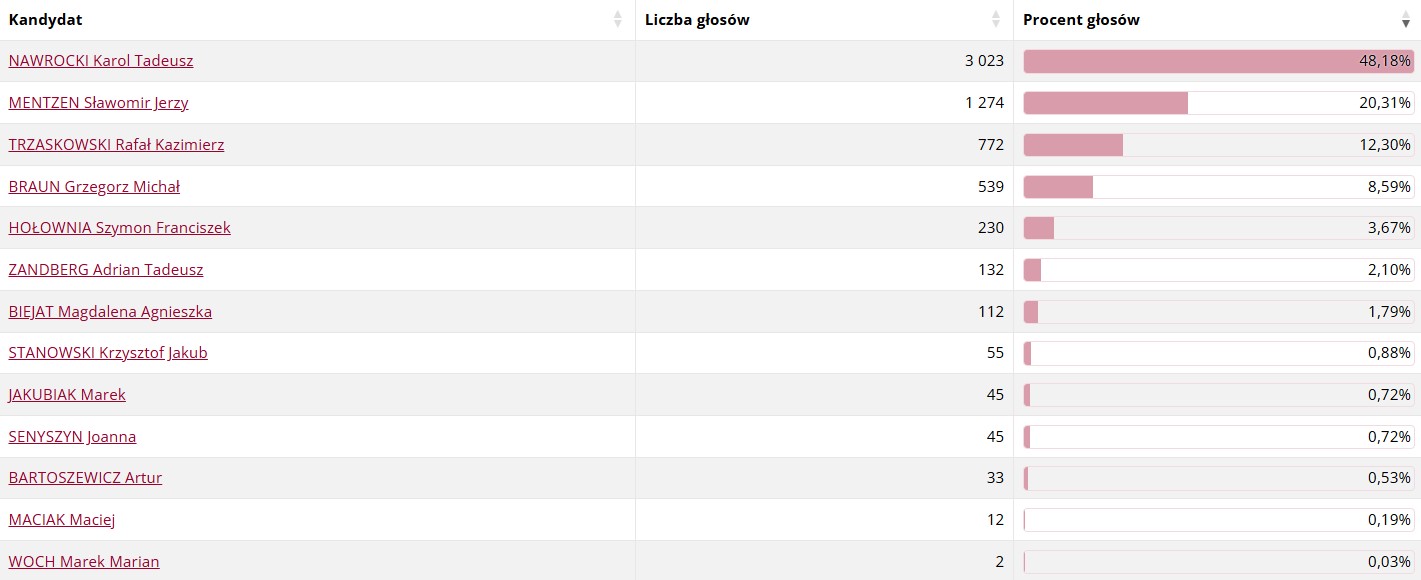The height and width of the screenshot is (580, 1421).
Task: Open BIEJAT Magdalena Agnieszka link
Action: pyautogui.click(x=110, y=312)
